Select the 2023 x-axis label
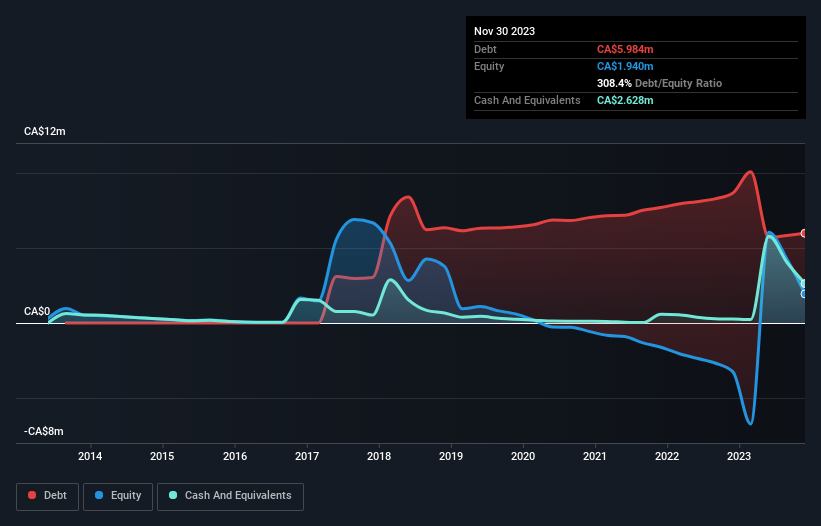Image resolution: width=821 pixels, height=526 pixels. coord(739,456)
